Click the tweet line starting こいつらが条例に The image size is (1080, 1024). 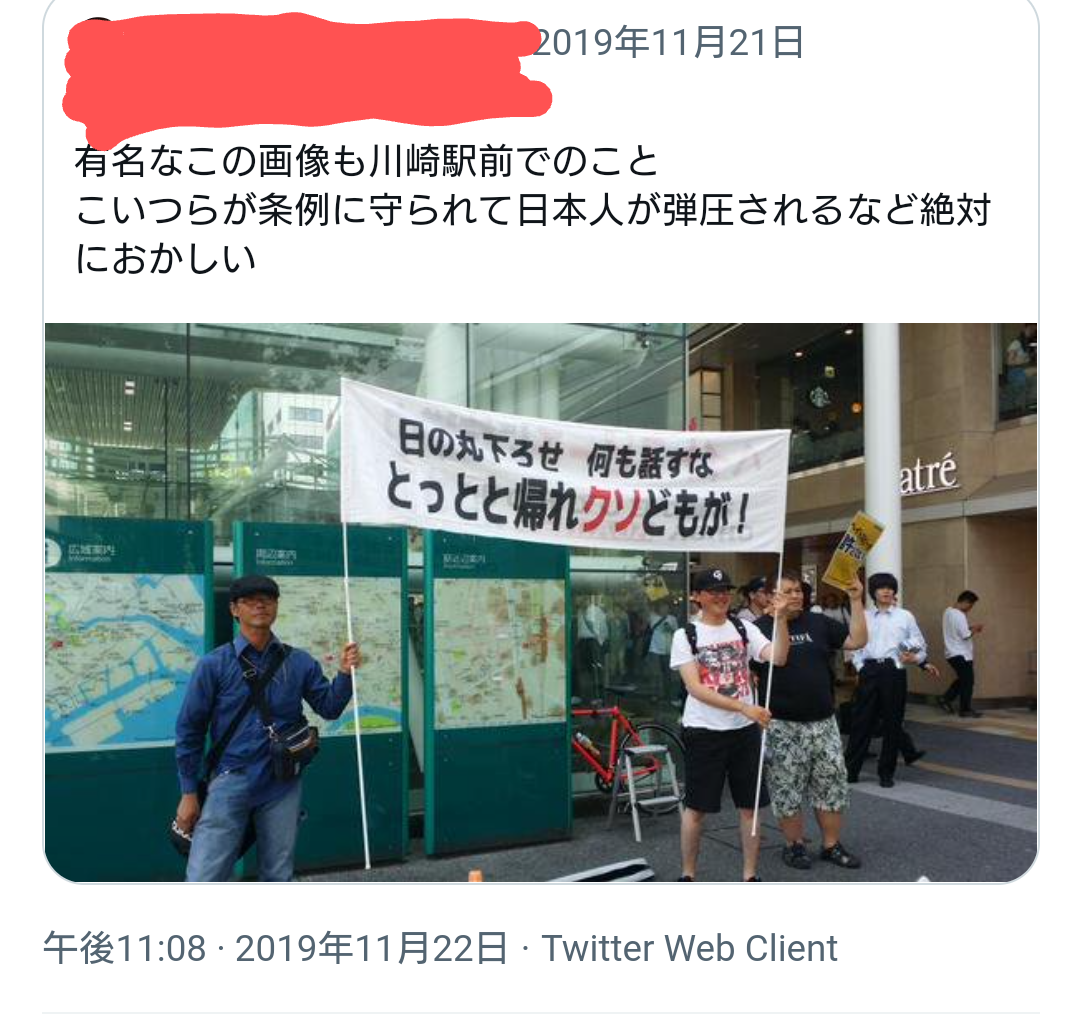pyautogui.click(x=532, y=210)
